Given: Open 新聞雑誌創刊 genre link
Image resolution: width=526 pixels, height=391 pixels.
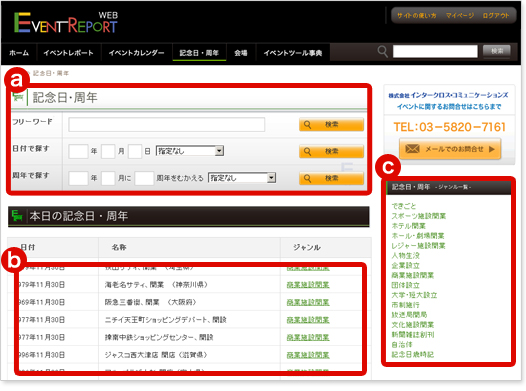Looking at the screenshot, I should pos(413,335).
